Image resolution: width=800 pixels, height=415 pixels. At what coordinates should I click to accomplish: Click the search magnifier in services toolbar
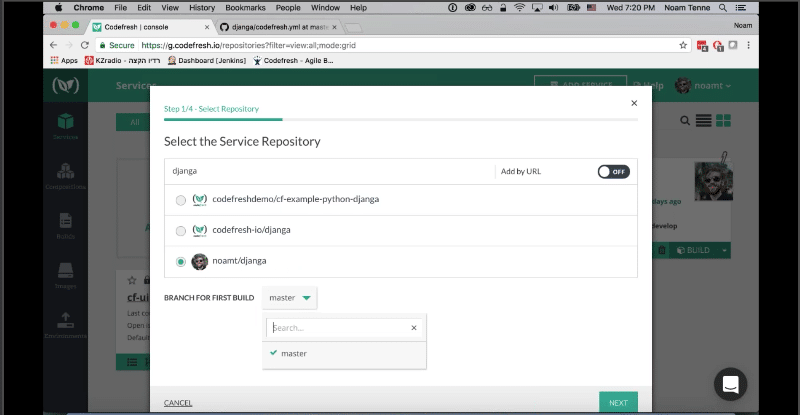[x=685, y=120]
